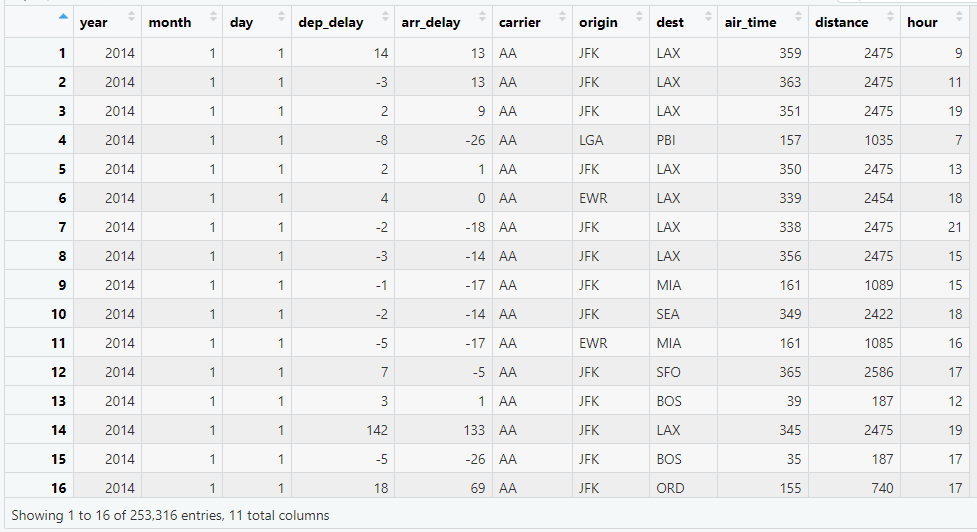The width and height of the screenshot is (977, 532).
Task: Click the dep_delay cell showing 142
Action: point(374,430)
